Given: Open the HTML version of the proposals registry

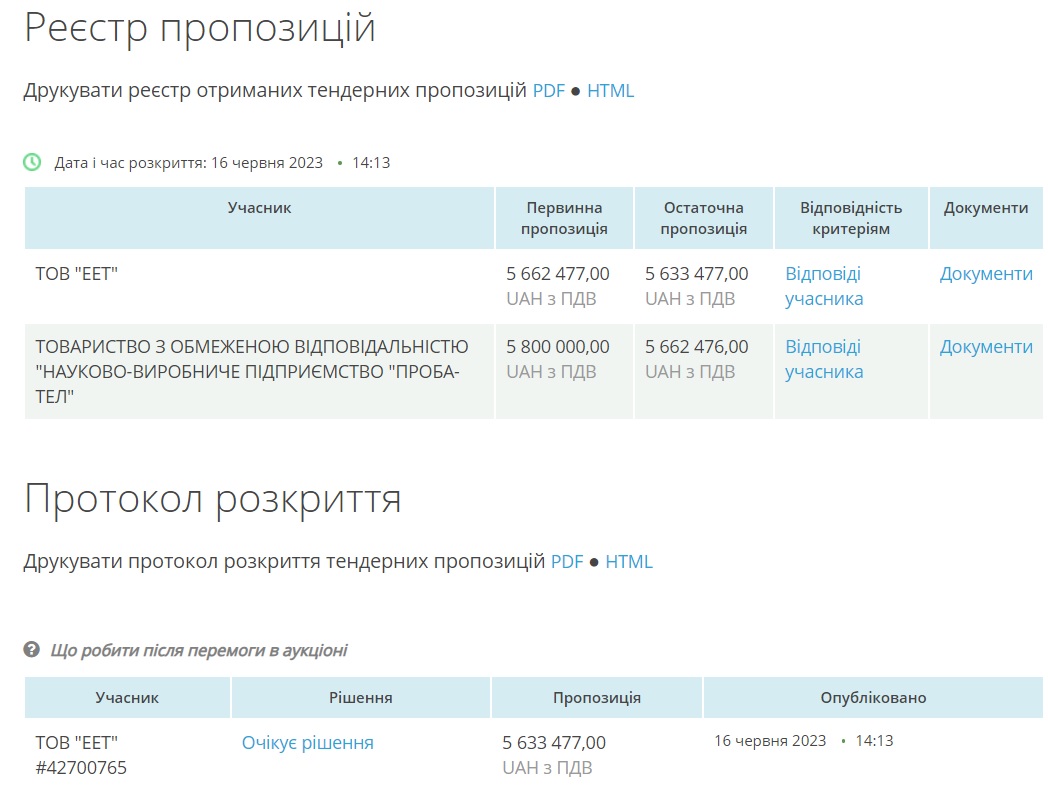Looking at the screenshot, I should [x=610, y=91].
